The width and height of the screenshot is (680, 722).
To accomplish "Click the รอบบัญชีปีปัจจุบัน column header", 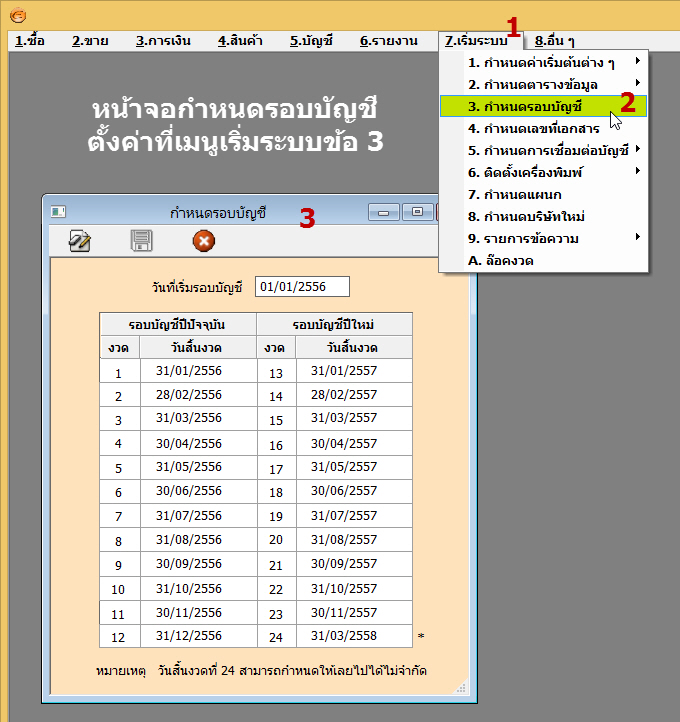I will click(x=178, y=324).
